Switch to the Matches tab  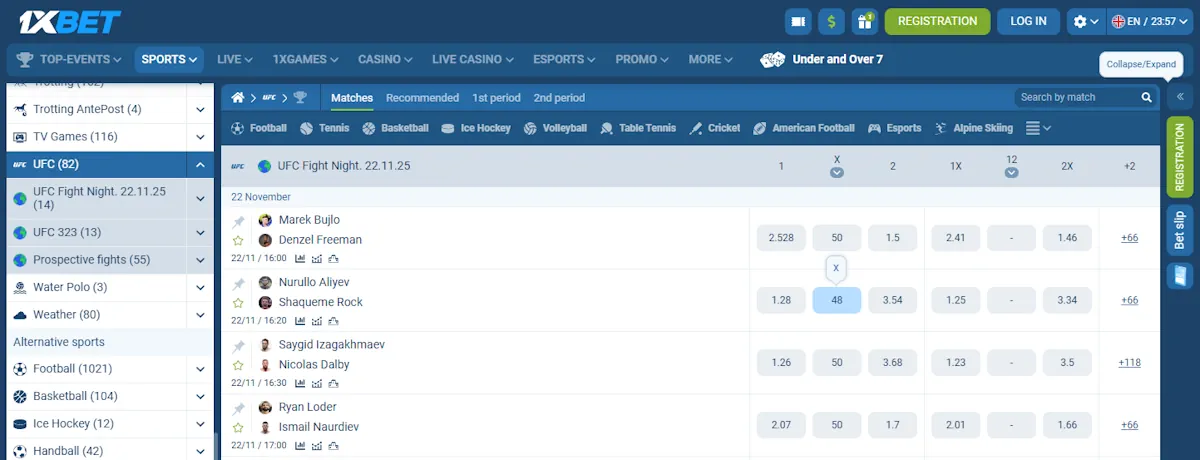click(x=352, y=98)
